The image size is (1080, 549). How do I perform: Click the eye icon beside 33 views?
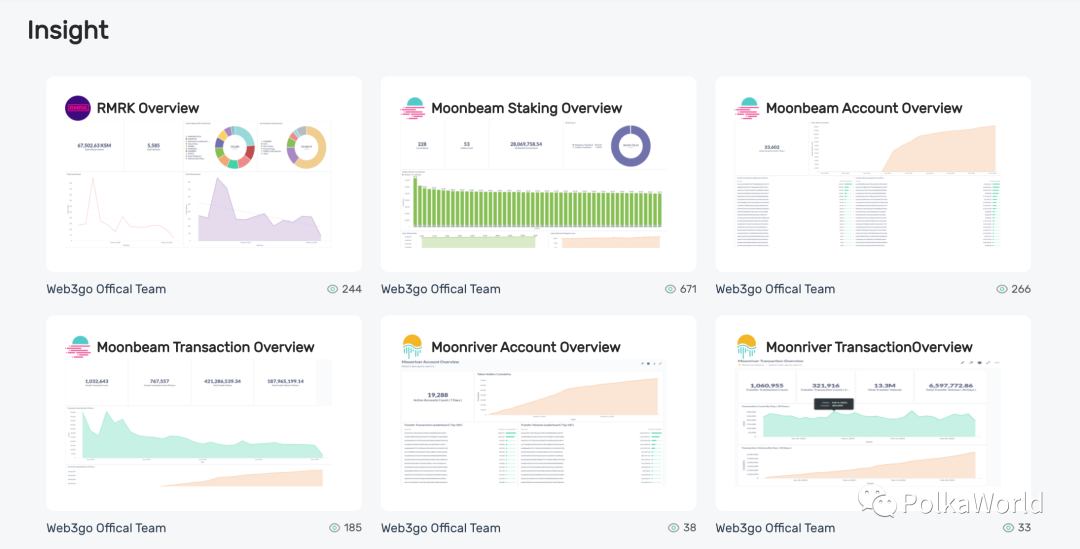pos(1008,528)
